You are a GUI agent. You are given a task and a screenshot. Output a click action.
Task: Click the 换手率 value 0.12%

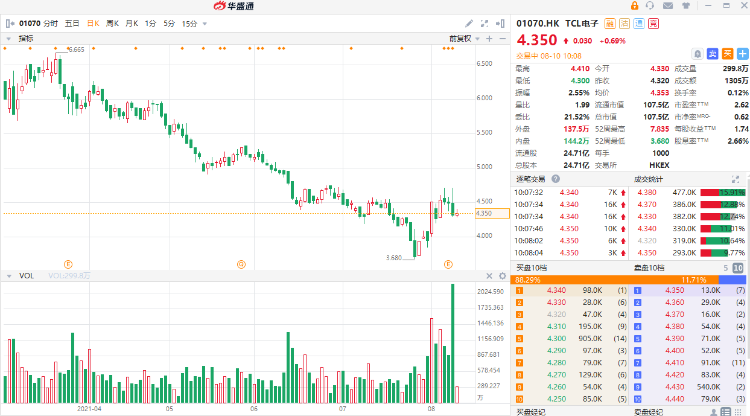(x=738, y=93)
